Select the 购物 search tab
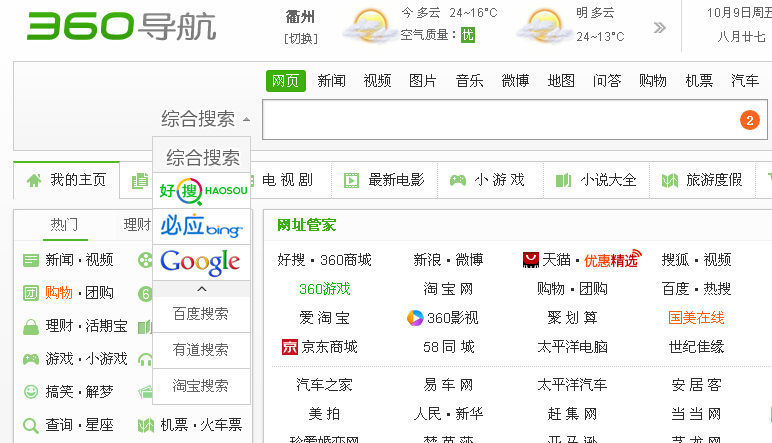772x443 pixels. 653,81
